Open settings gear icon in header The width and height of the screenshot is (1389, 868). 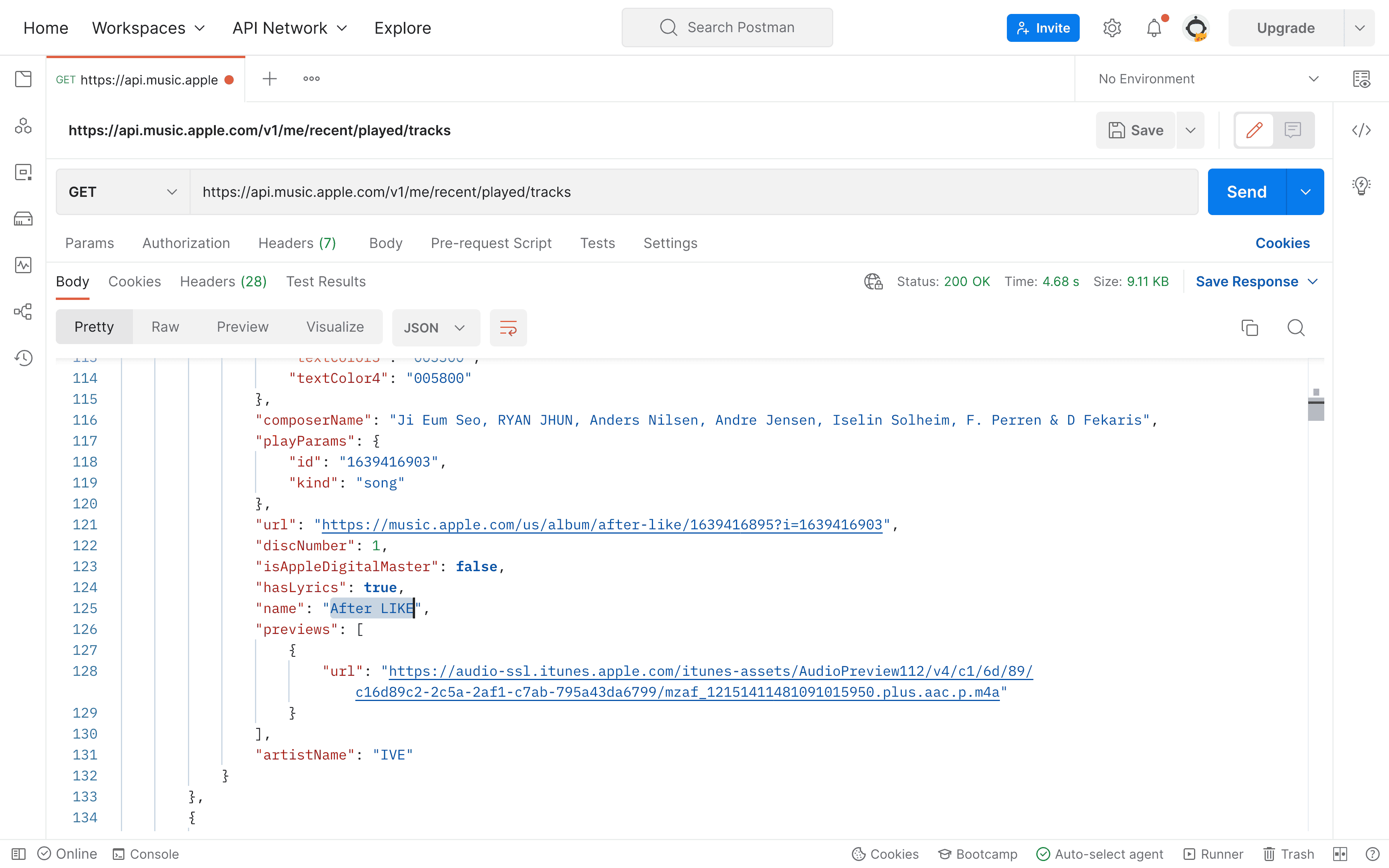[x=1112, y=28]
